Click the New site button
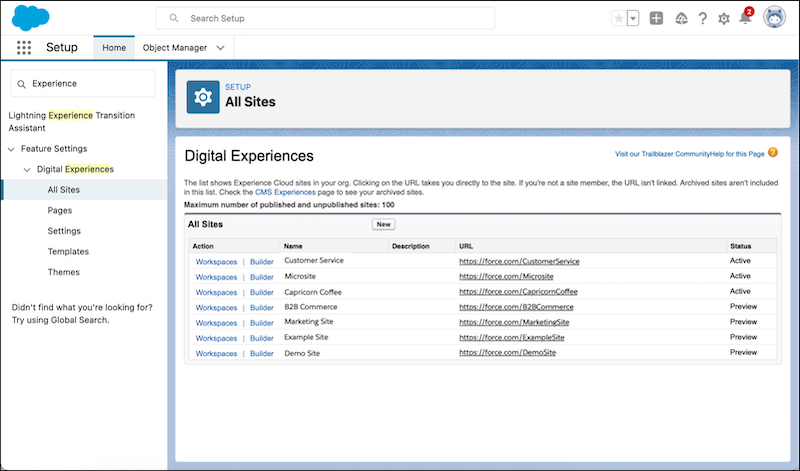 [x=383, y=225]
